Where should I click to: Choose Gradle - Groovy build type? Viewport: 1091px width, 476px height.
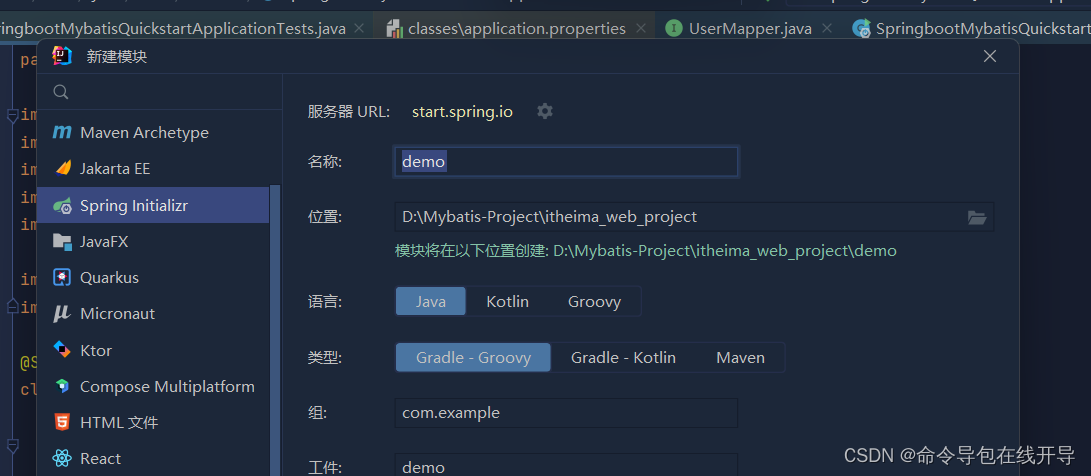(x=473, y=358)
